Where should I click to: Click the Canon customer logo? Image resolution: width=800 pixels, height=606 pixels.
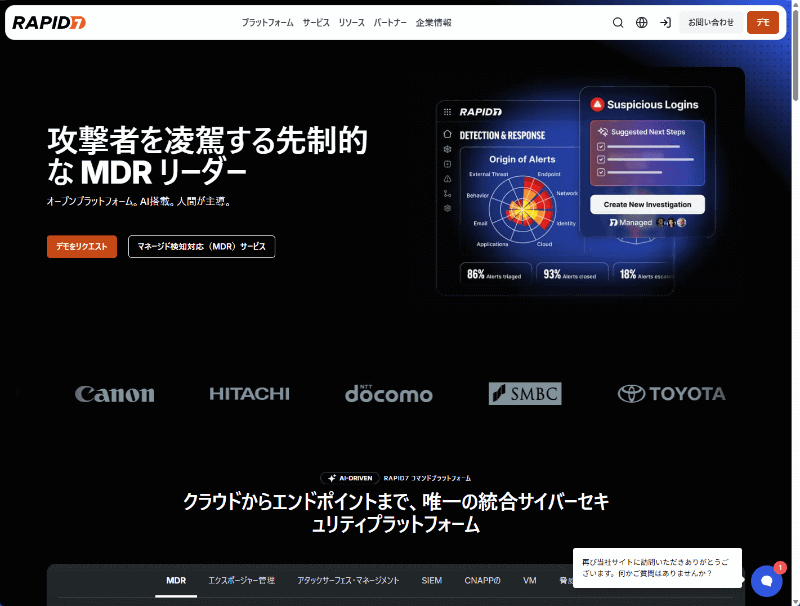tap(114, 394)
